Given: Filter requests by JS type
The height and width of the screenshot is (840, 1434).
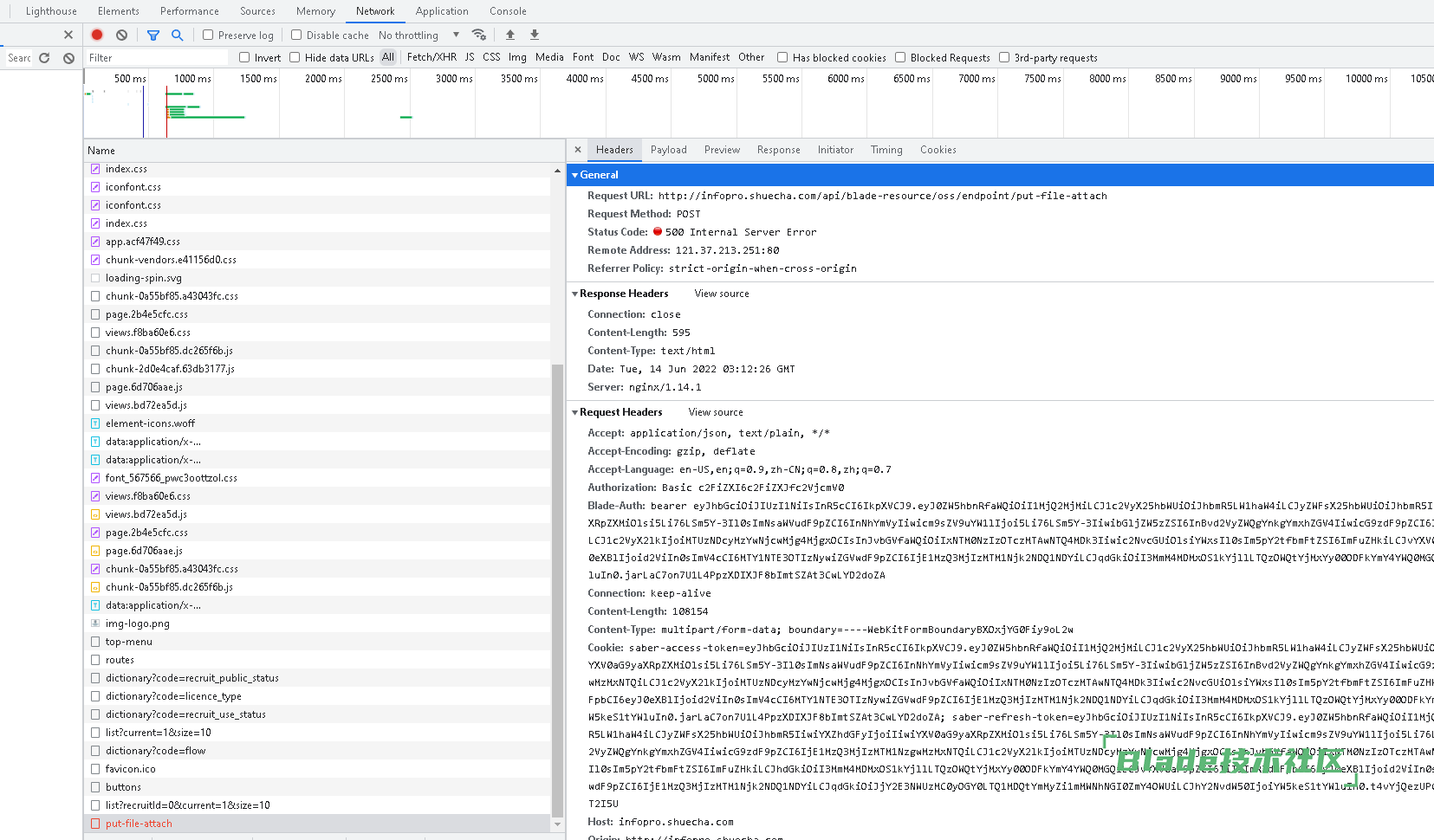Looking at the screenshot, I should (470, 57).
